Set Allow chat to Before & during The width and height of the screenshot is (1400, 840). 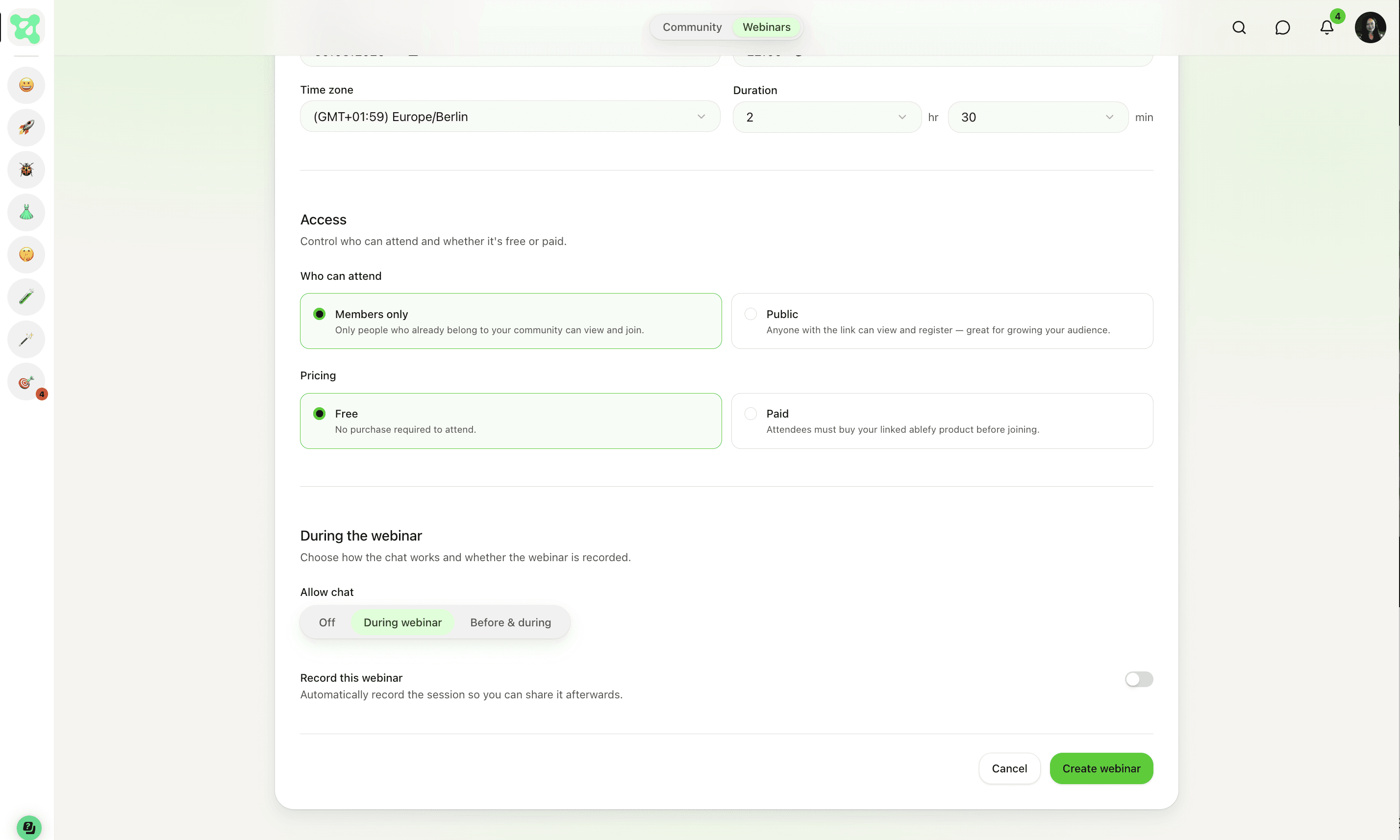pyautogui.click(x=510, y=622)
